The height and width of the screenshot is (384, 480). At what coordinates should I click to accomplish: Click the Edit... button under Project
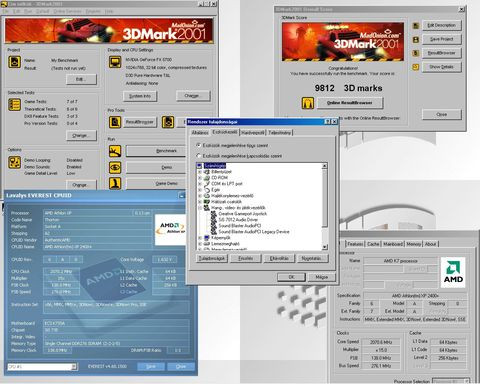point(81,79)
